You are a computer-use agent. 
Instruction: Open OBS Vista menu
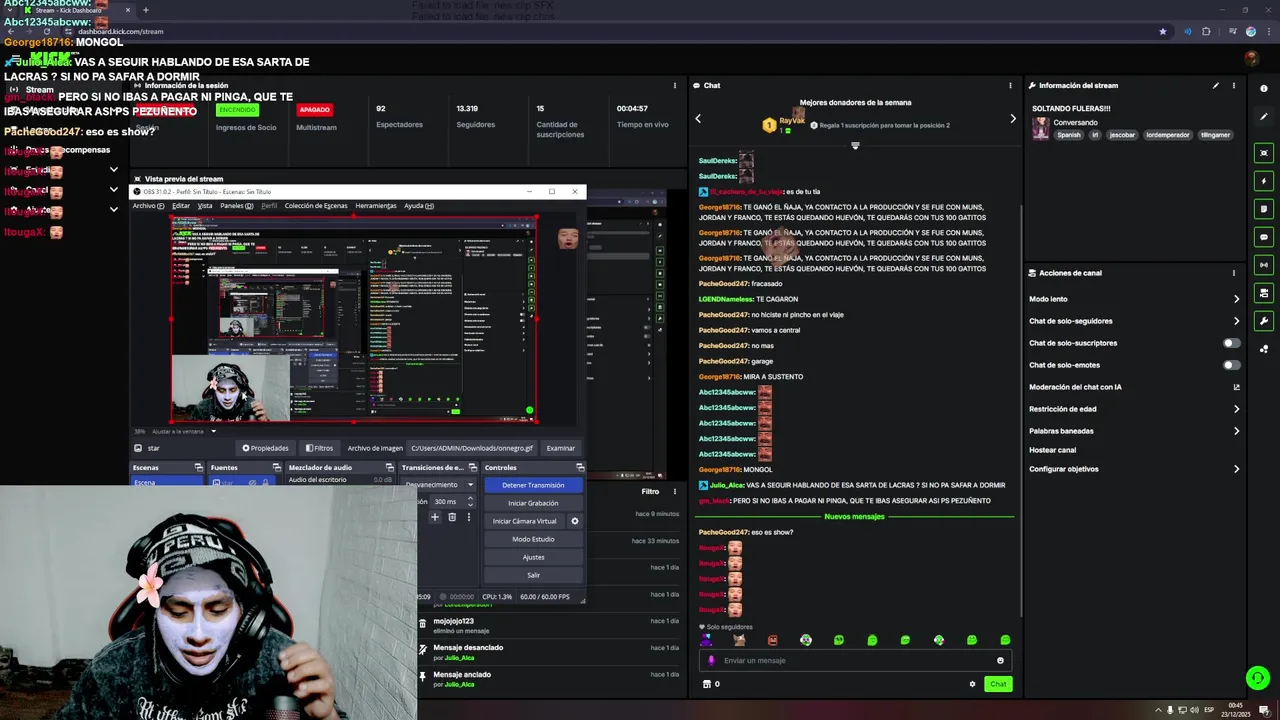[205, 206]
